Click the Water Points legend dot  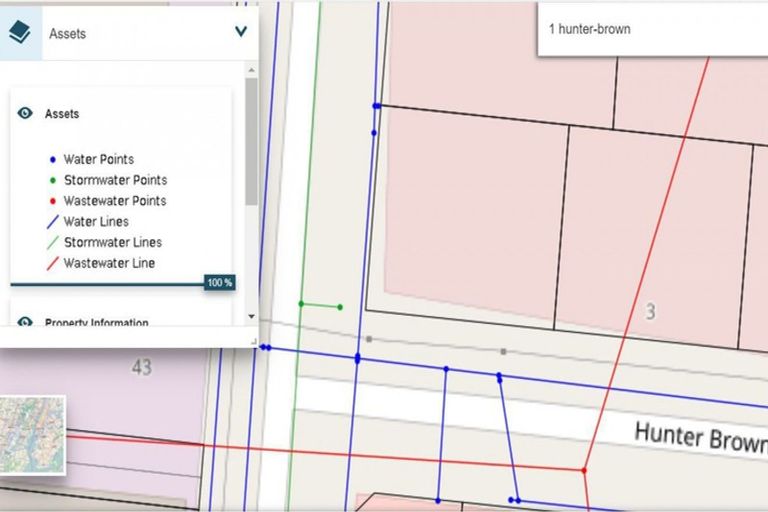[x=52, y=160]
